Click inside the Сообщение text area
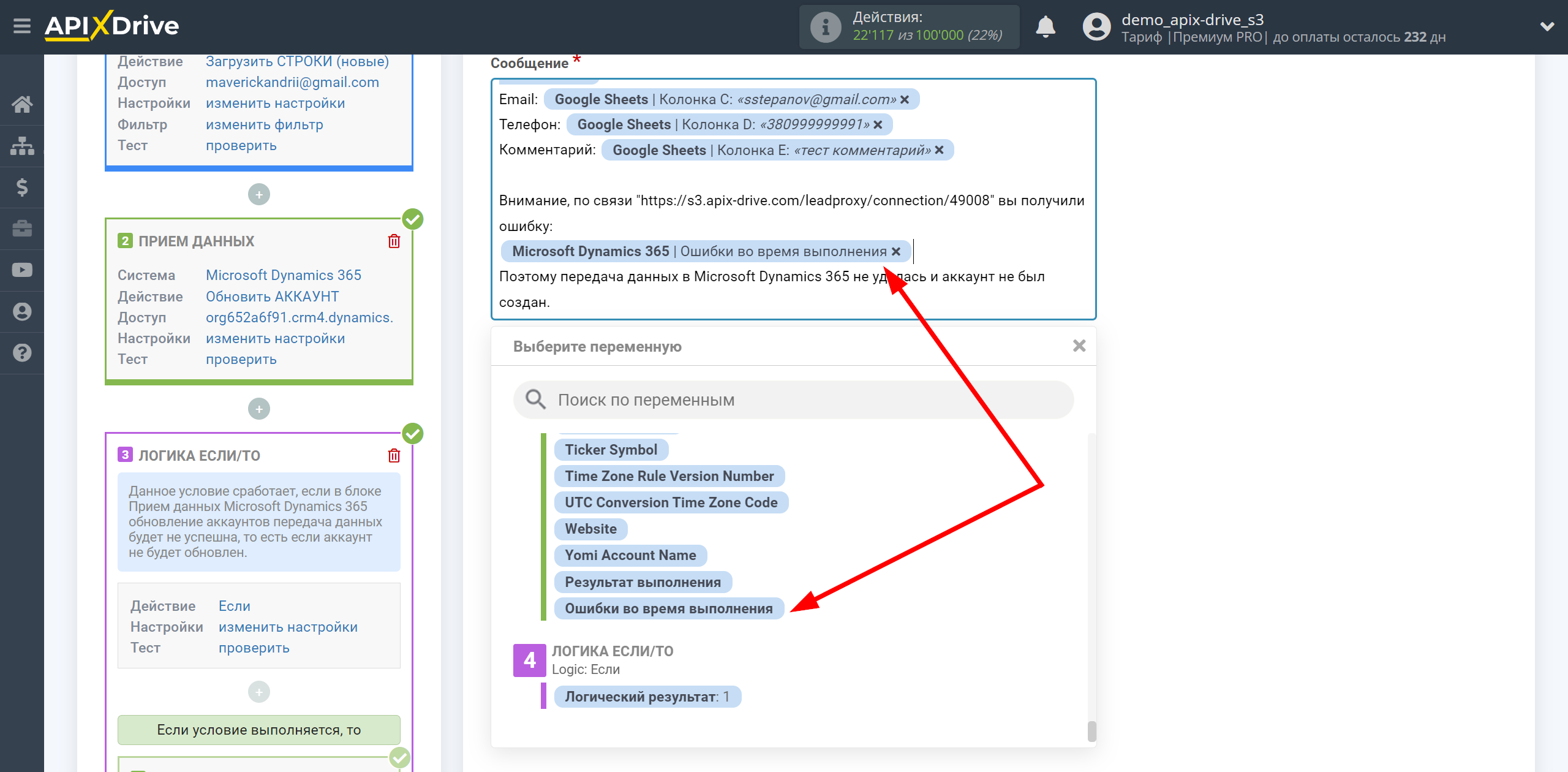Screen dimensions: 1568x772 [794, 199]
